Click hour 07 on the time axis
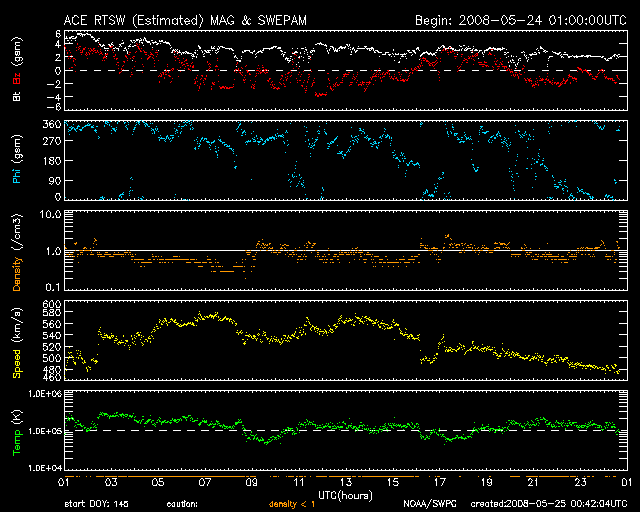This screenshot has width=640, height=512. click(x=204, y=483)
